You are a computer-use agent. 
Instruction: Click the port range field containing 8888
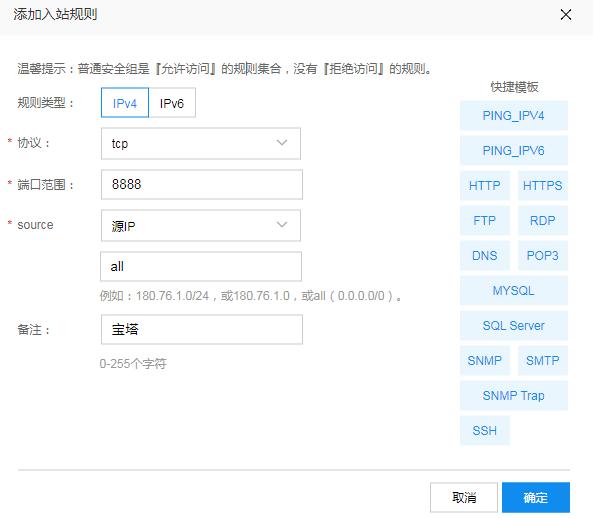tap(202, 185)
